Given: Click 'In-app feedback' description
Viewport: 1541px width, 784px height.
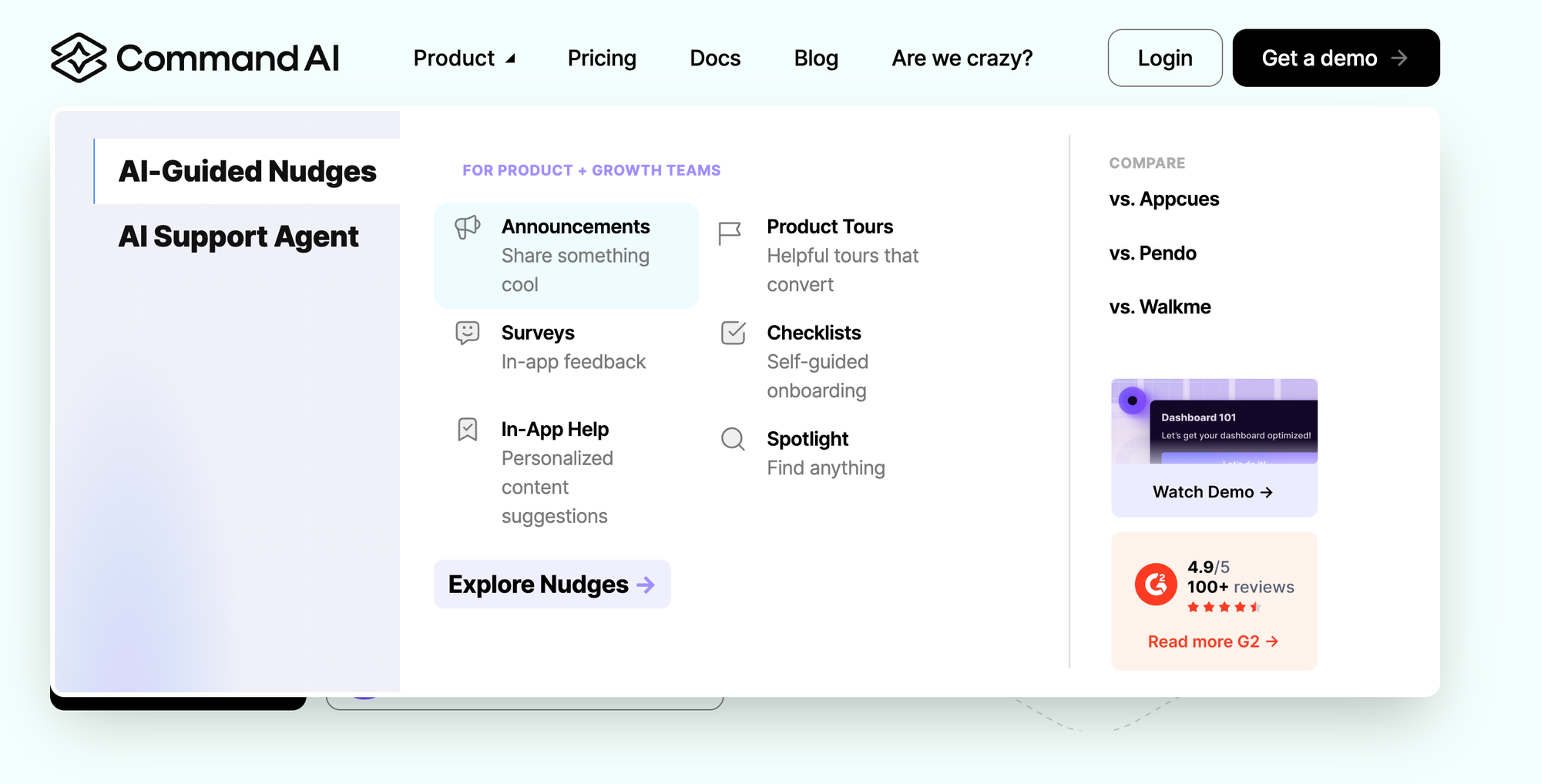Looking at the screenshot, I should pyautogui.click(x=573, y=362).
